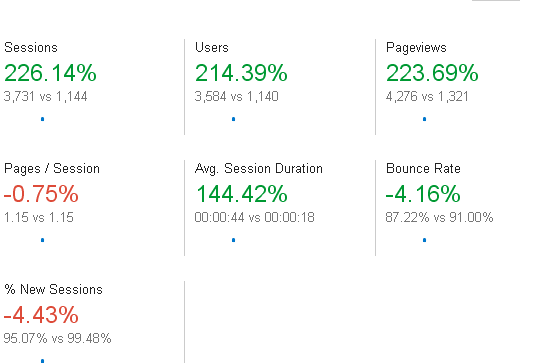Open the Bounce Rate sparkline chart
Image resolution: width=553 pixels, height=363 pixels.
[425, 240]
